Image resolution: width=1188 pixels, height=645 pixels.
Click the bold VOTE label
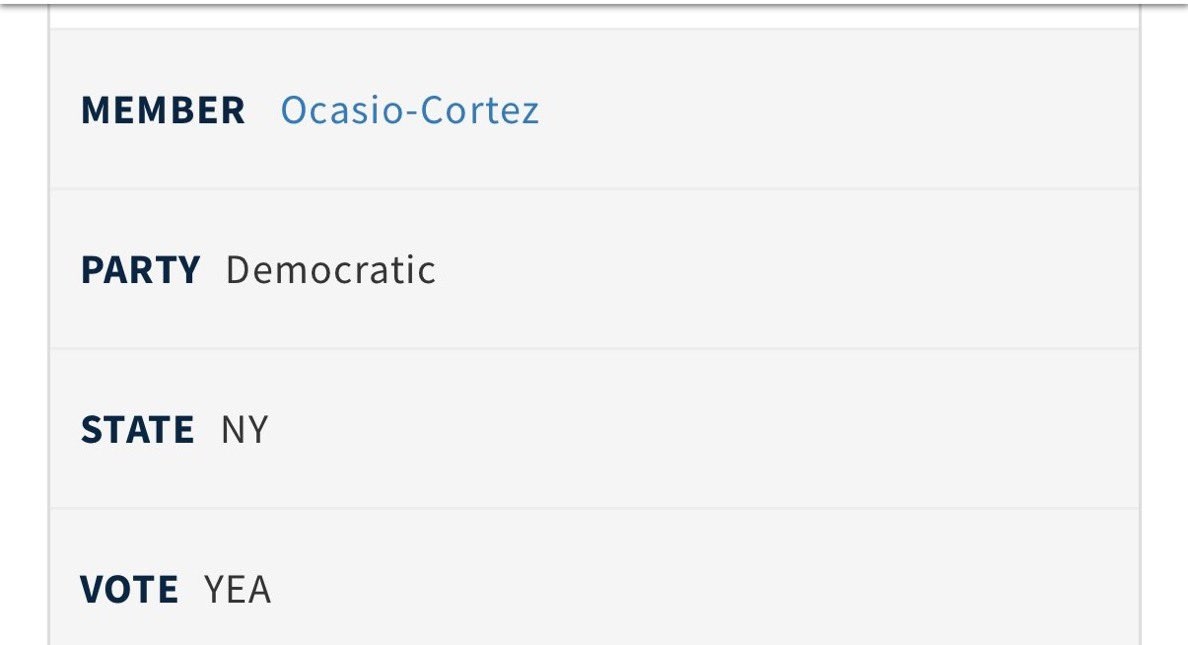[129, 589]
